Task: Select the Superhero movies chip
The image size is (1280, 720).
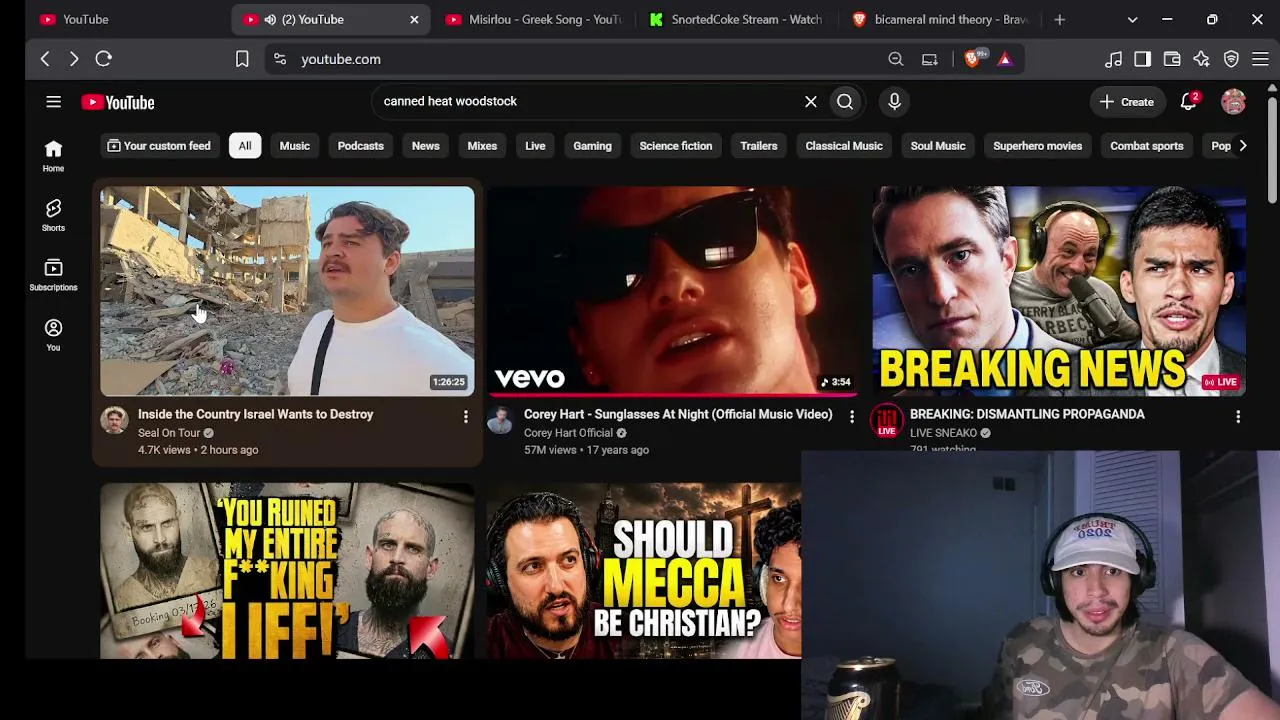Action: (1038, 146)
